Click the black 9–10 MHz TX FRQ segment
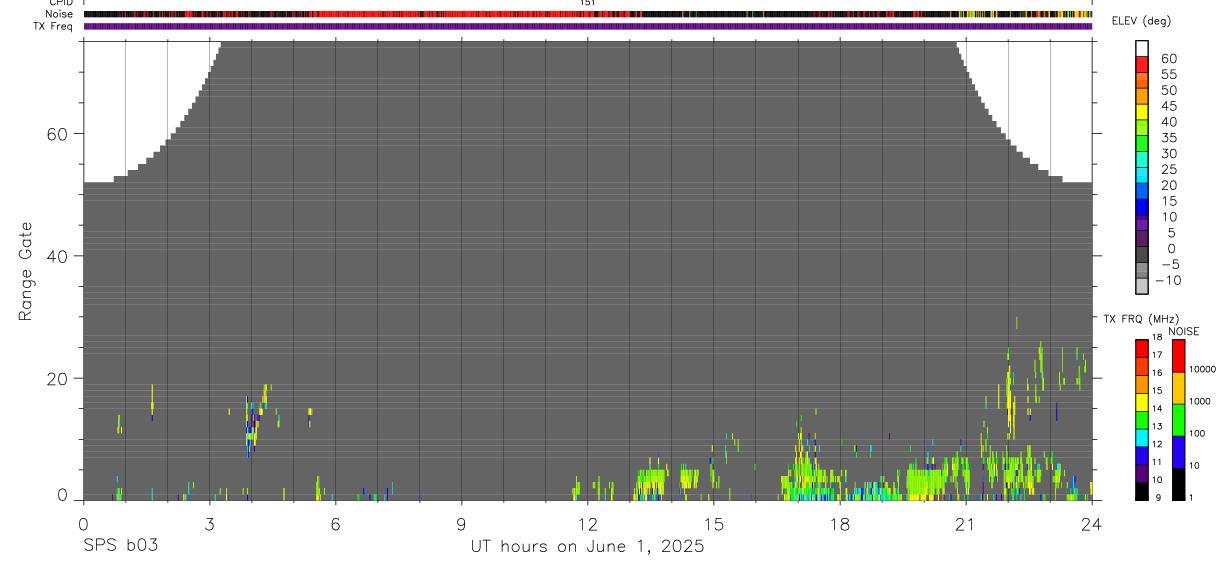This screenshot has width=1228, height=567. [1142, 491]
